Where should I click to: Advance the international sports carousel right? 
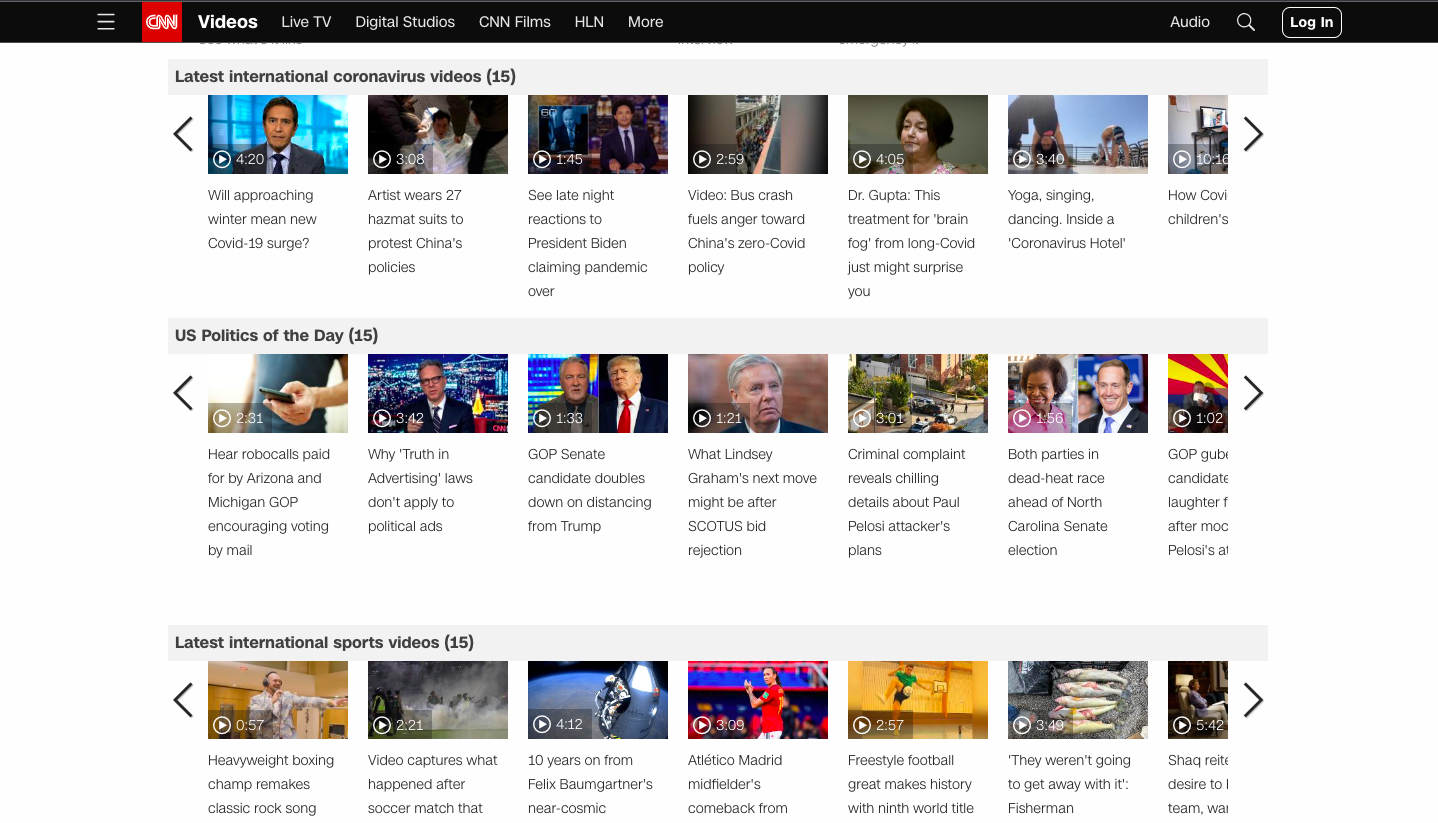click(1253, 699)
